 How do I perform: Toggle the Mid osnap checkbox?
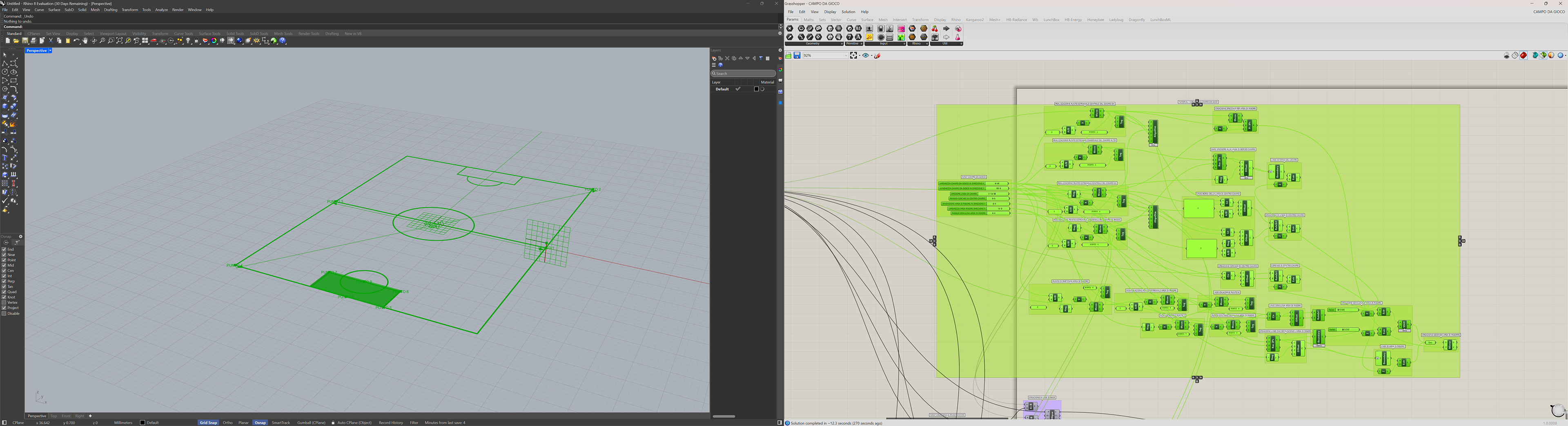pos(4,265)
